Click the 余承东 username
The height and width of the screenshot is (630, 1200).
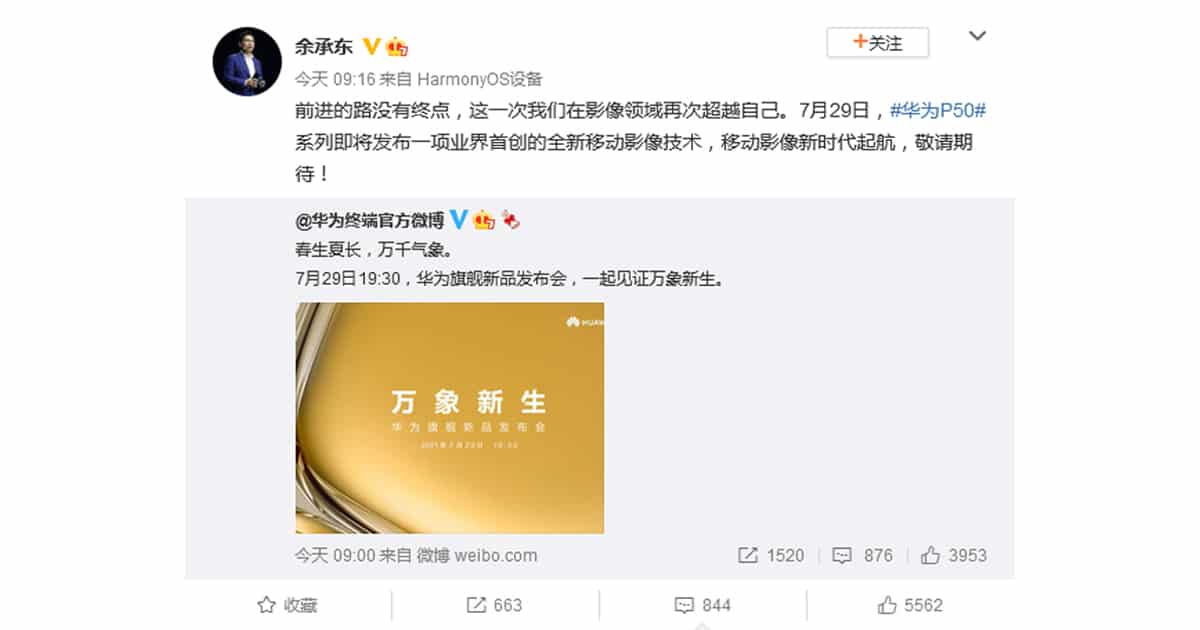click(x=324, y=47)
